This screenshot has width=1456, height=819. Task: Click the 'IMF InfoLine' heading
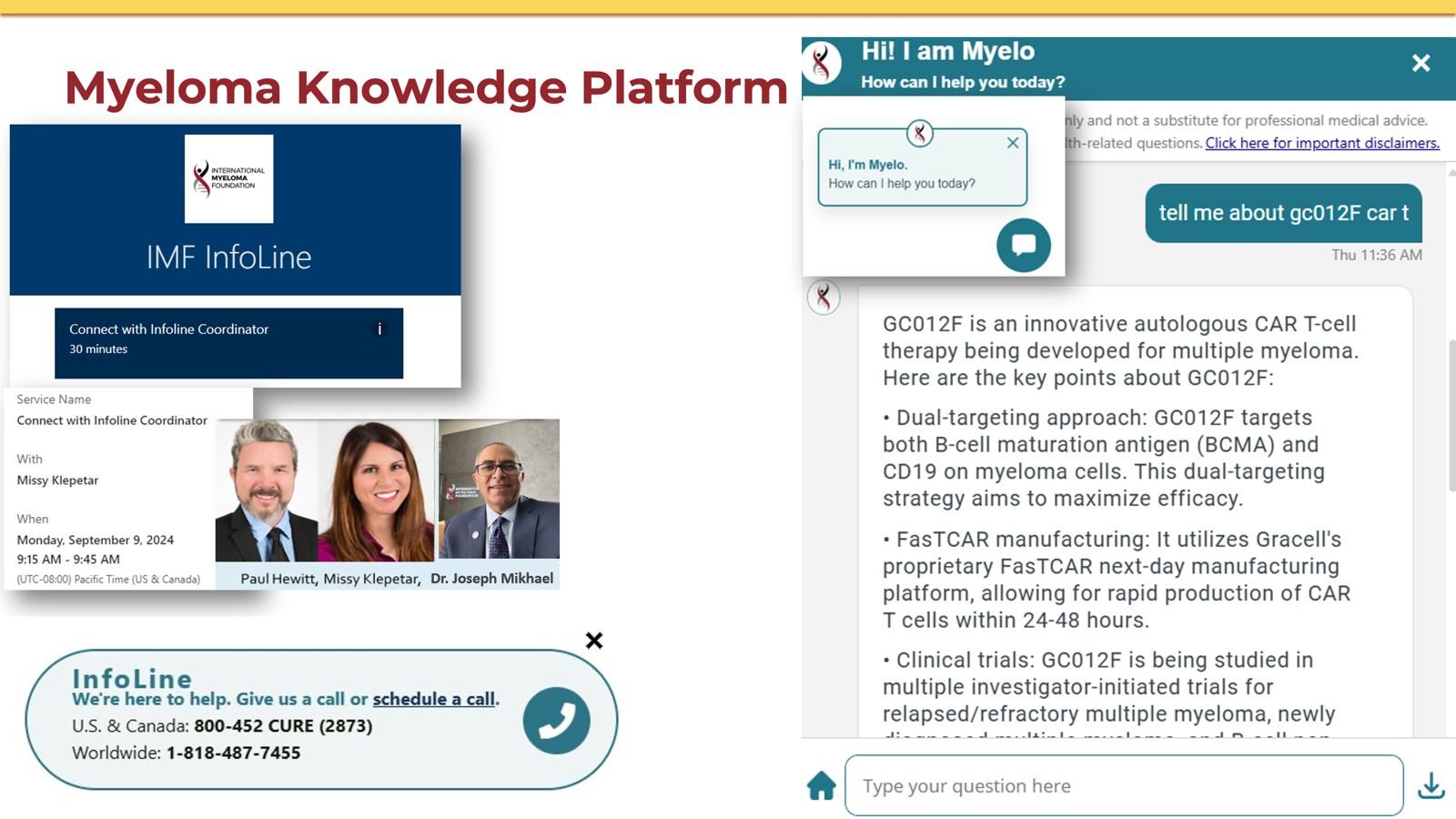coord(228,258)
